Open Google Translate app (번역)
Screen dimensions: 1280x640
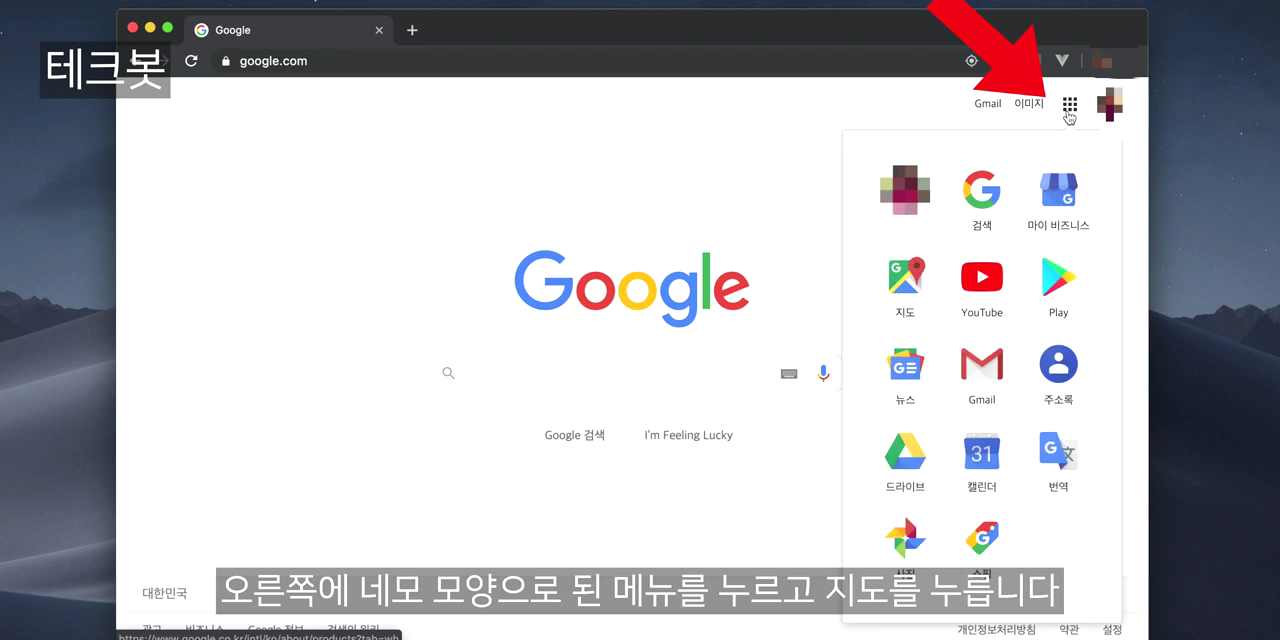(1058, 462)
